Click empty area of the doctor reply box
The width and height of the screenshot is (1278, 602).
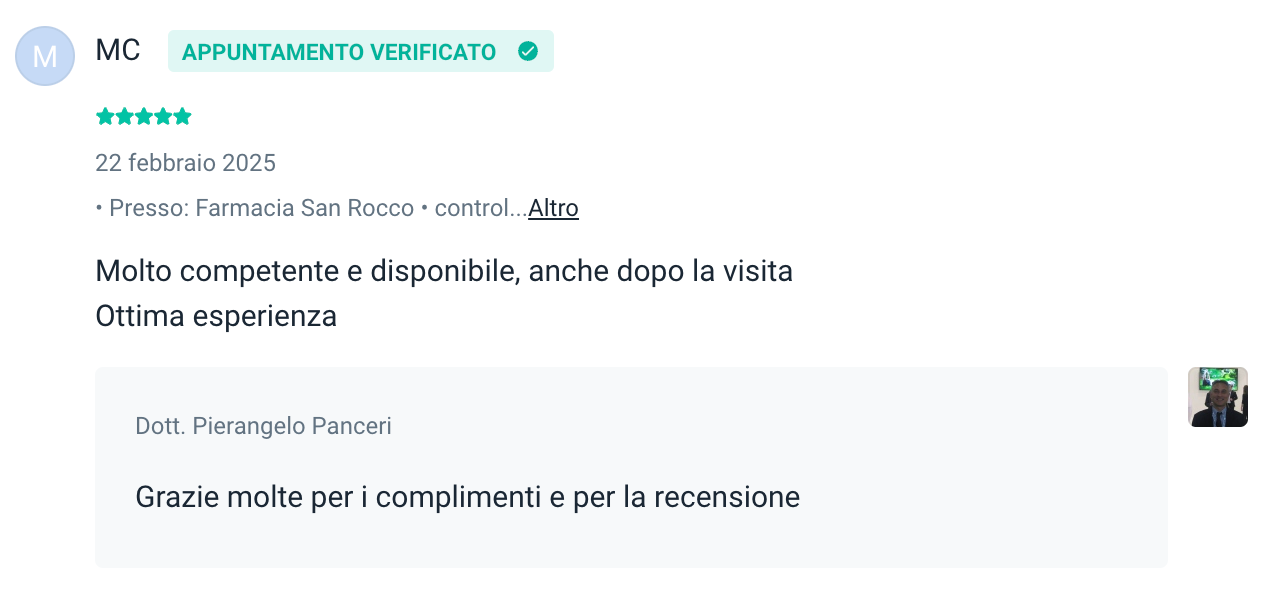tap(950, 430)
